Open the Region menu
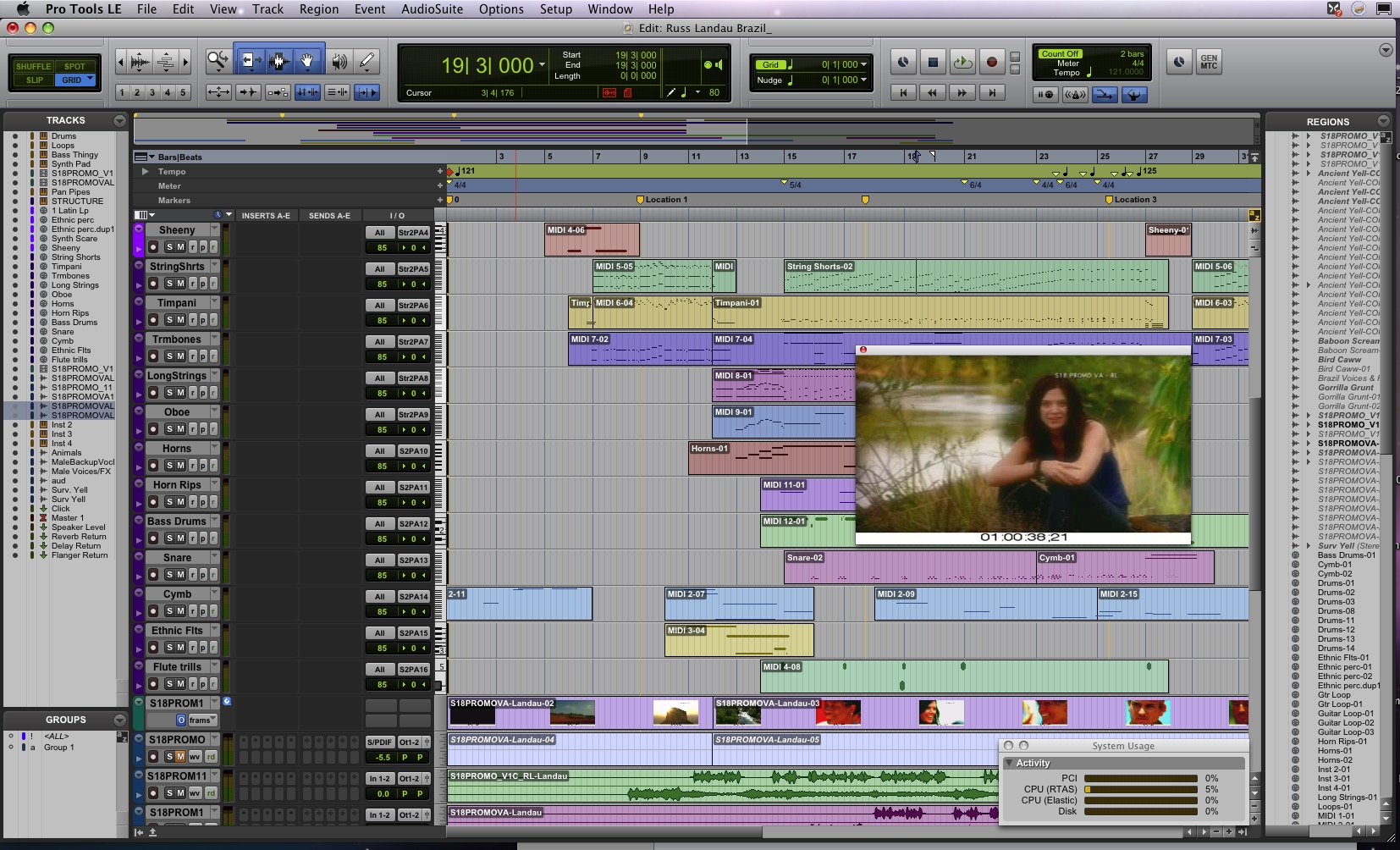Image resolution: width=1400 pixels, height=850 pixels. pyautogui.click(x=318, y=9)
